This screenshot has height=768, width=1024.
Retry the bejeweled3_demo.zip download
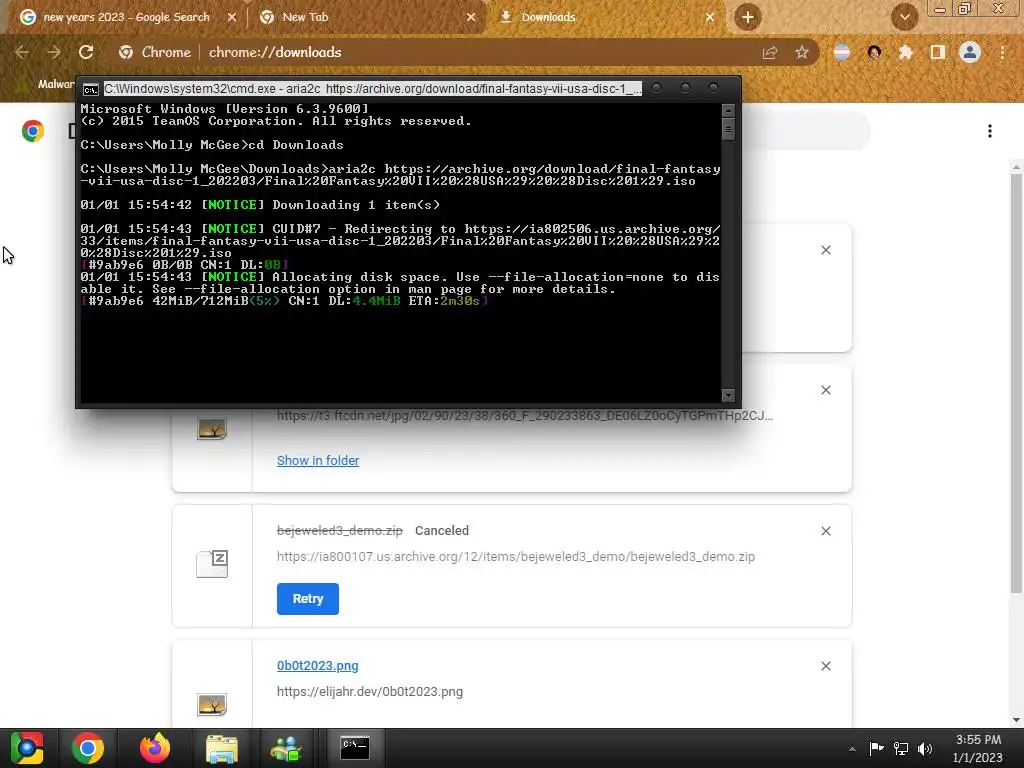pos(308,599)
